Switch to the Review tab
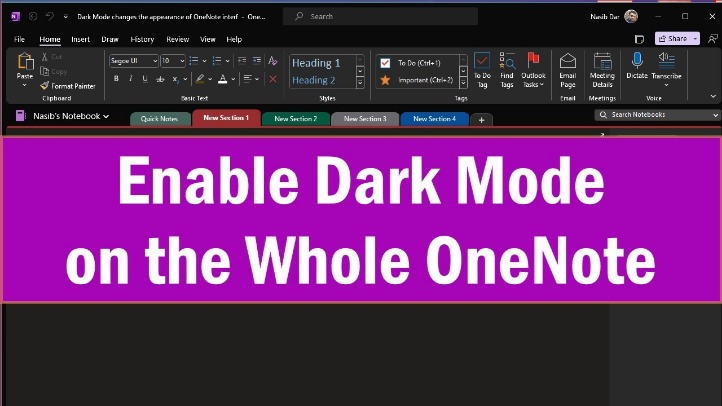Image resolution: width=722 pixels, height=406 pixels. click(178, 40)
